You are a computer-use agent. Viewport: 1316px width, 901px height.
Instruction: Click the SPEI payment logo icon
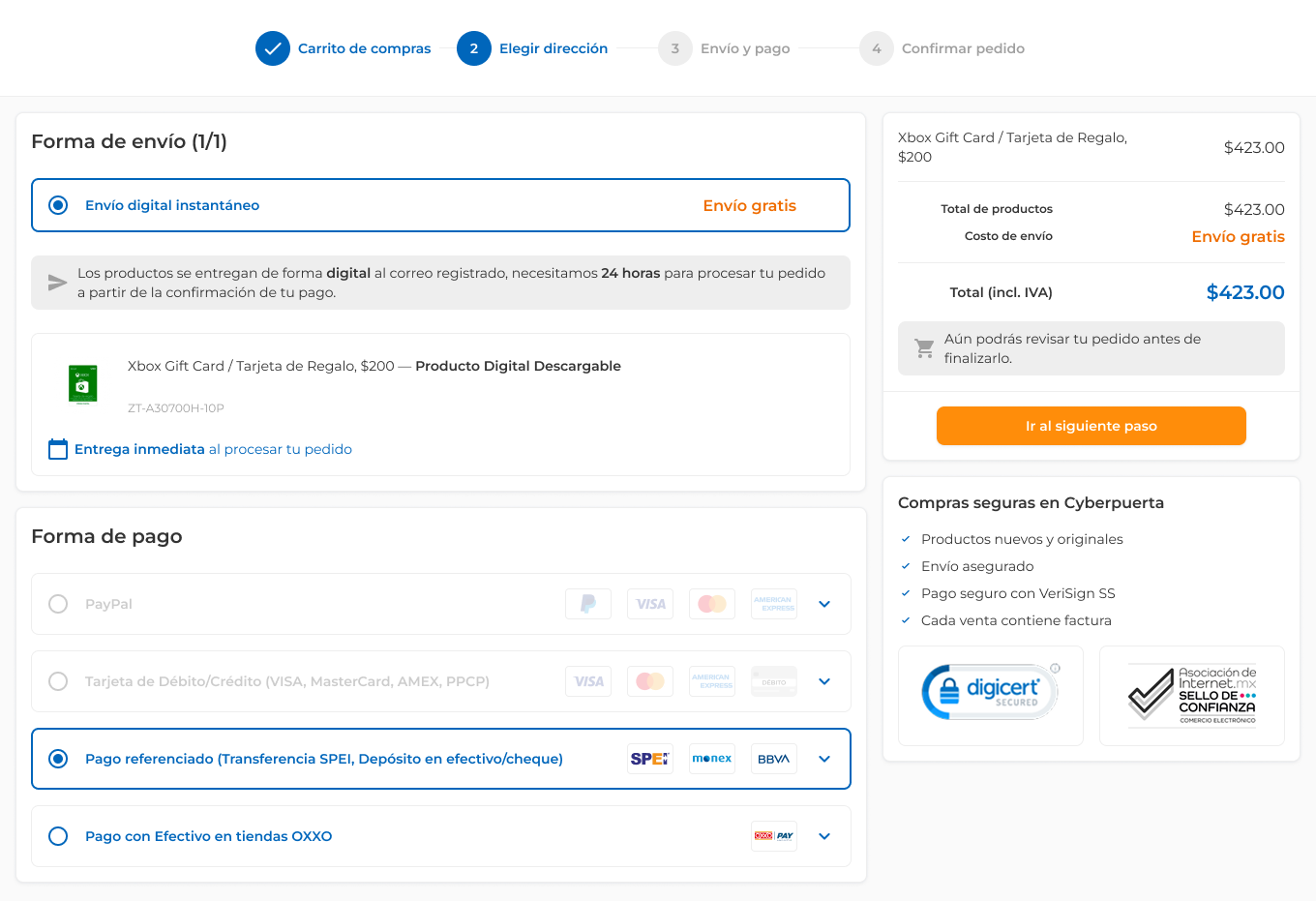(649, 759)
